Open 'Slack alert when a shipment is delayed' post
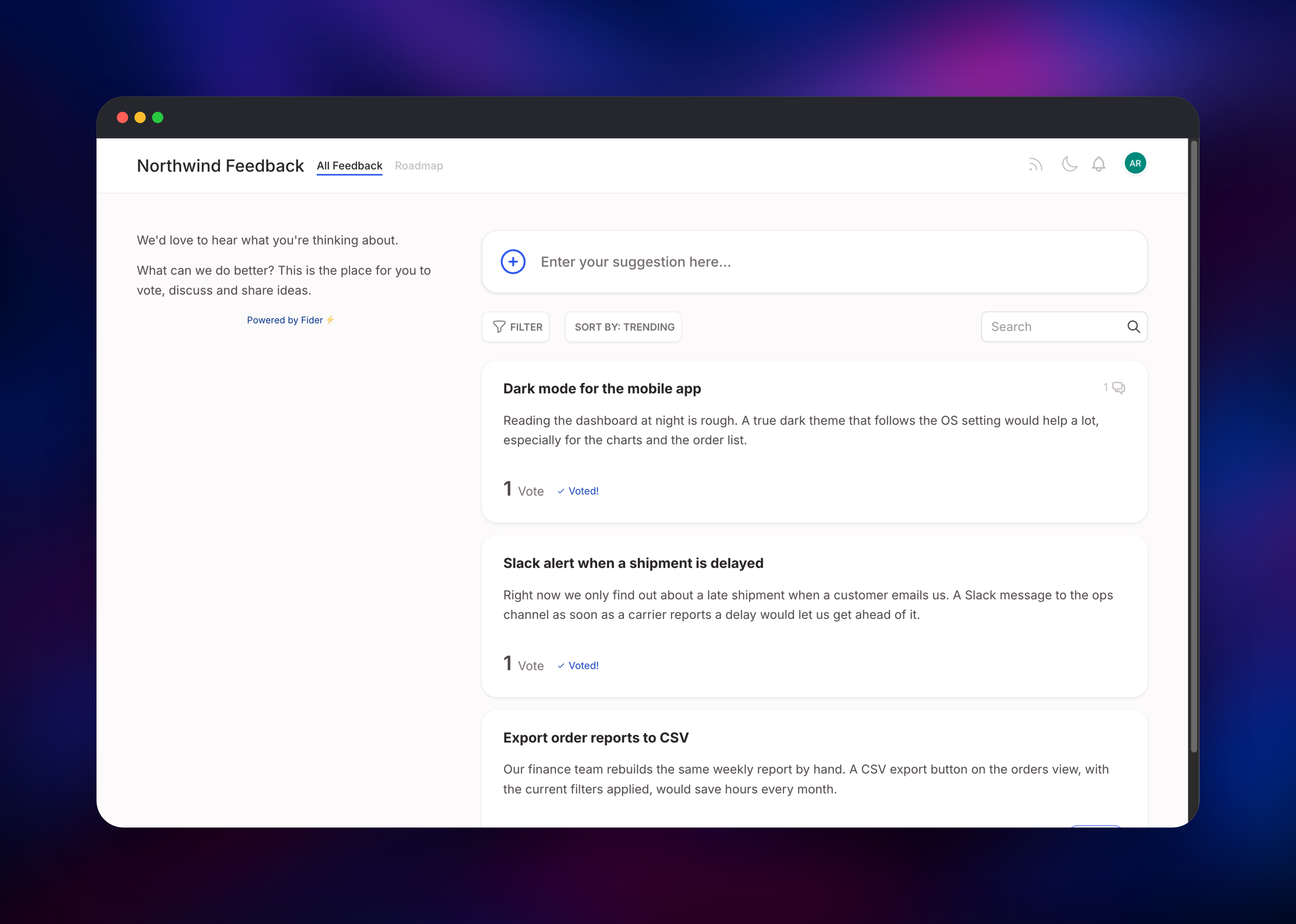 [633, 563]
